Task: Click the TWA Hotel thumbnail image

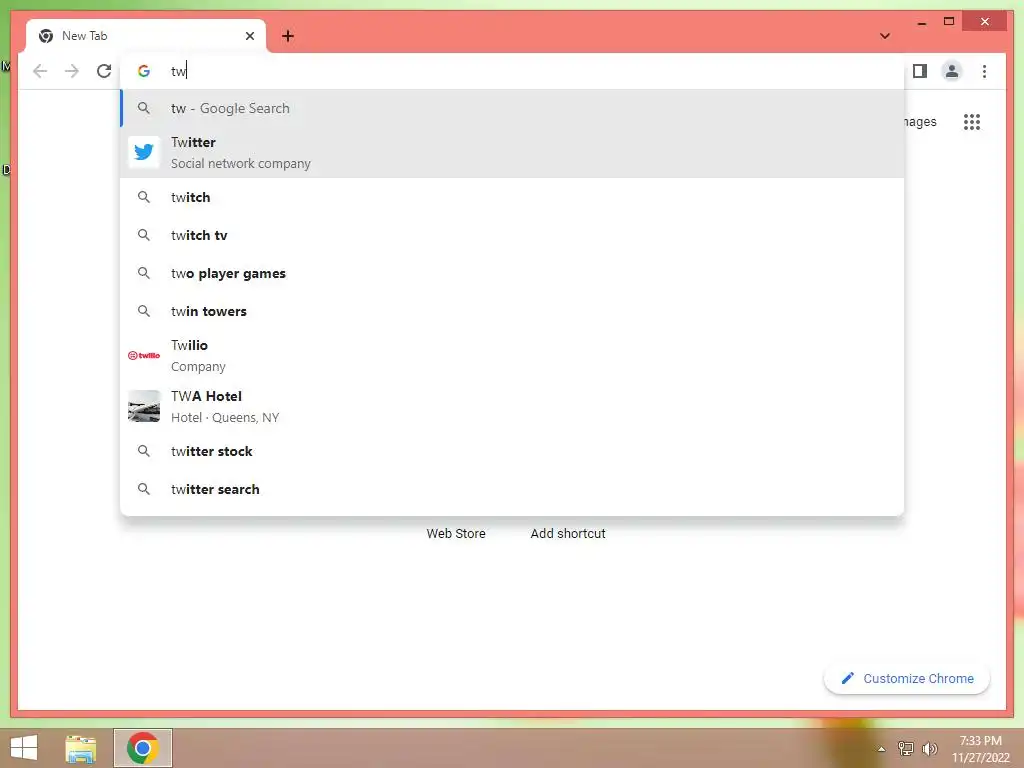Action: tap(144, 406)
